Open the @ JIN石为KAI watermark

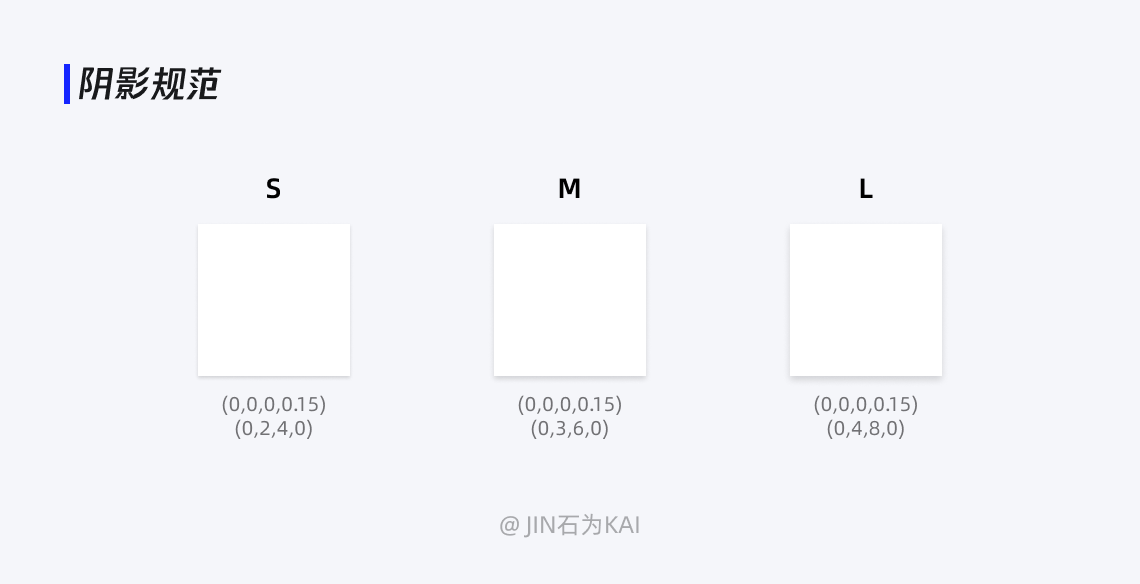point(569,525)
